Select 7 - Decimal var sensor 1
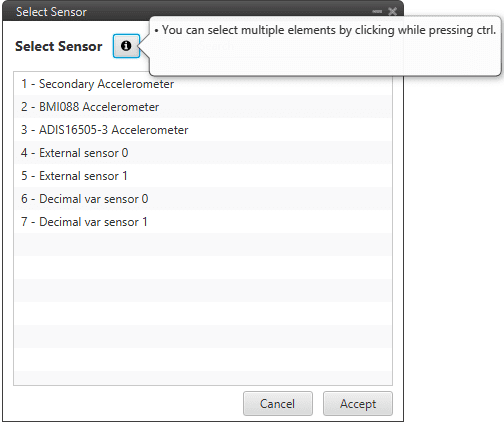 coord(203,222)
